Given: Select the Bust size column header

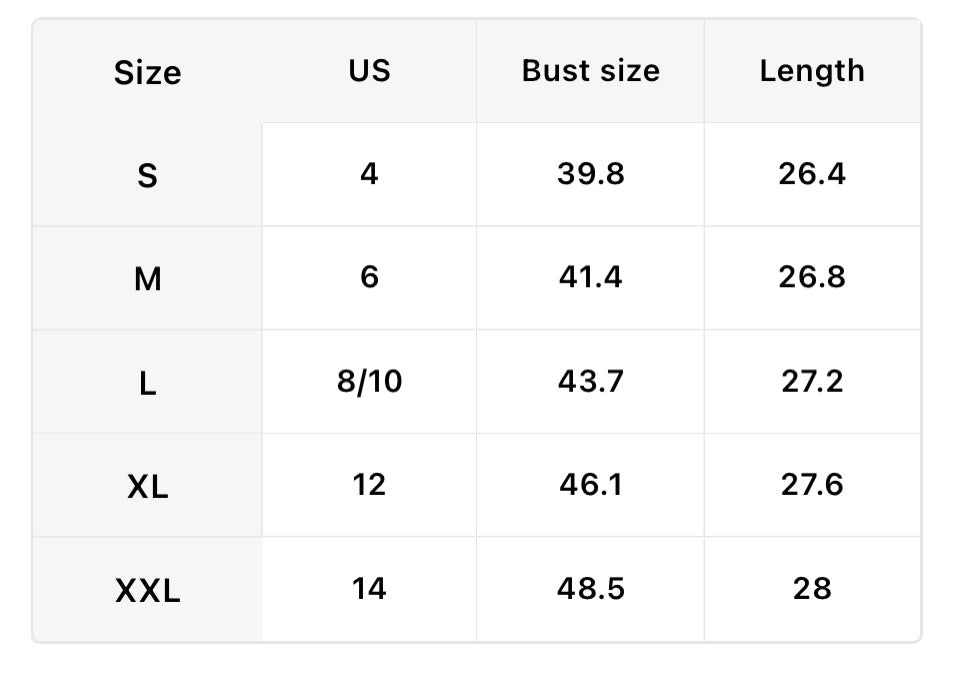Looking at the screenshot, I should click(x=590, y=71).
